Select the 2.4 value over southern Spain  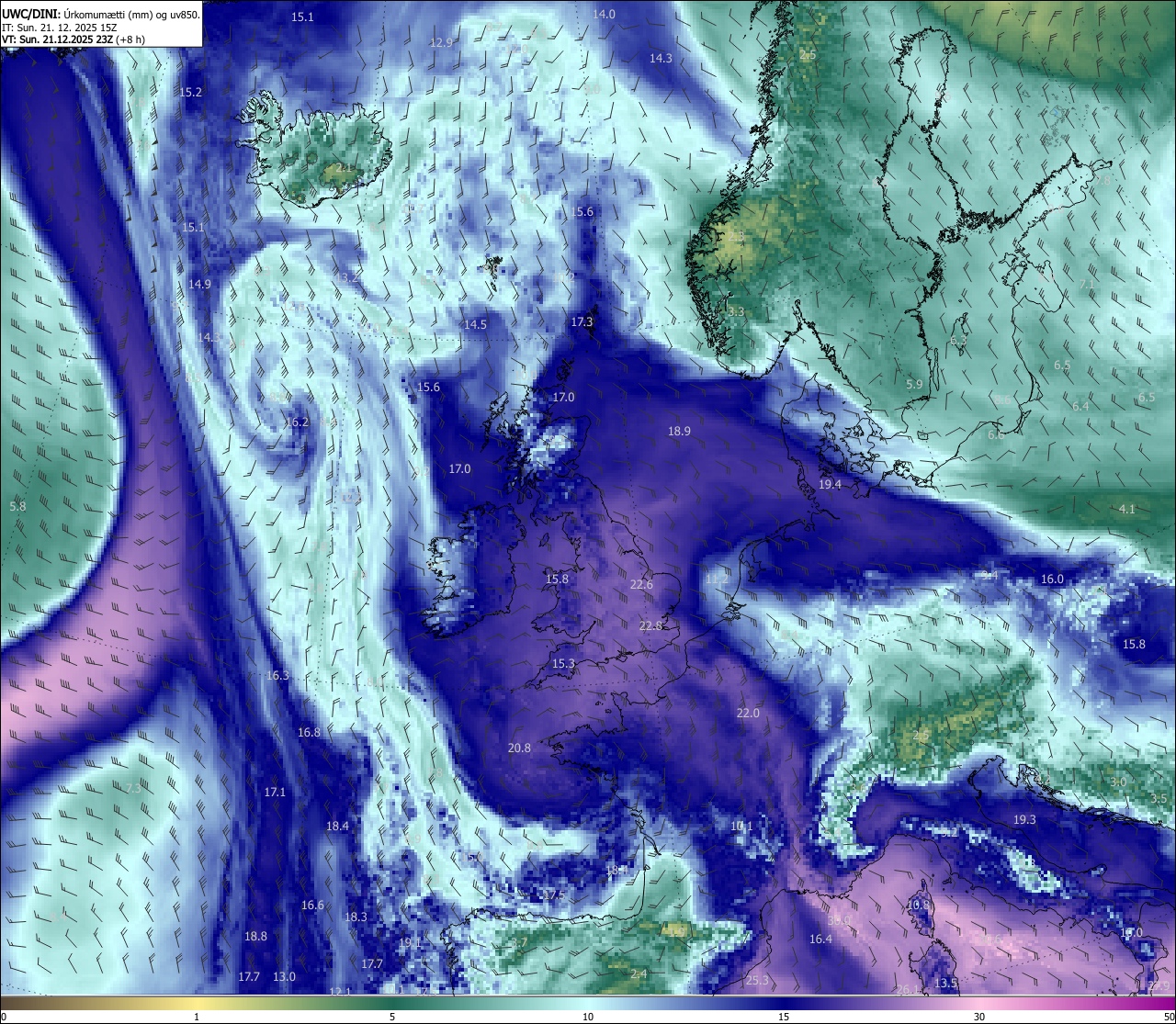click(x=639, y=973)
